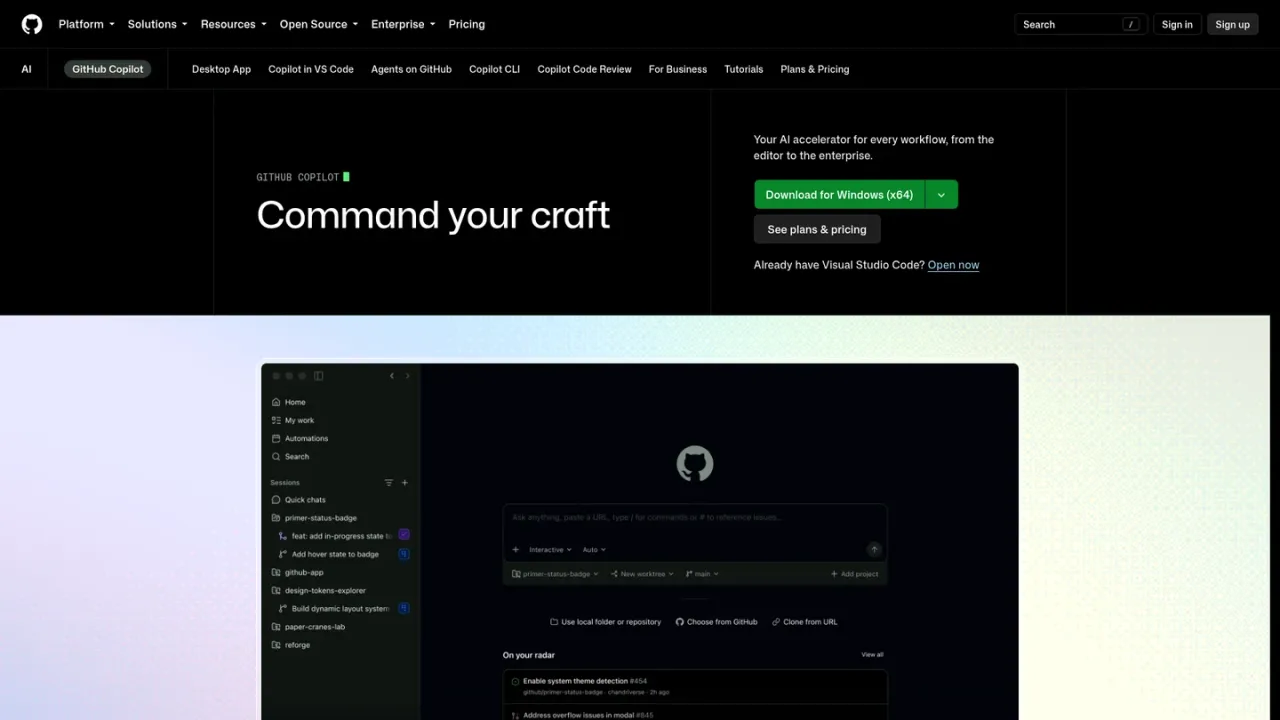This screenshot has height=720, width=1280.
Task: Click the plus icon next to Sessions header
Action: (405, 483)
